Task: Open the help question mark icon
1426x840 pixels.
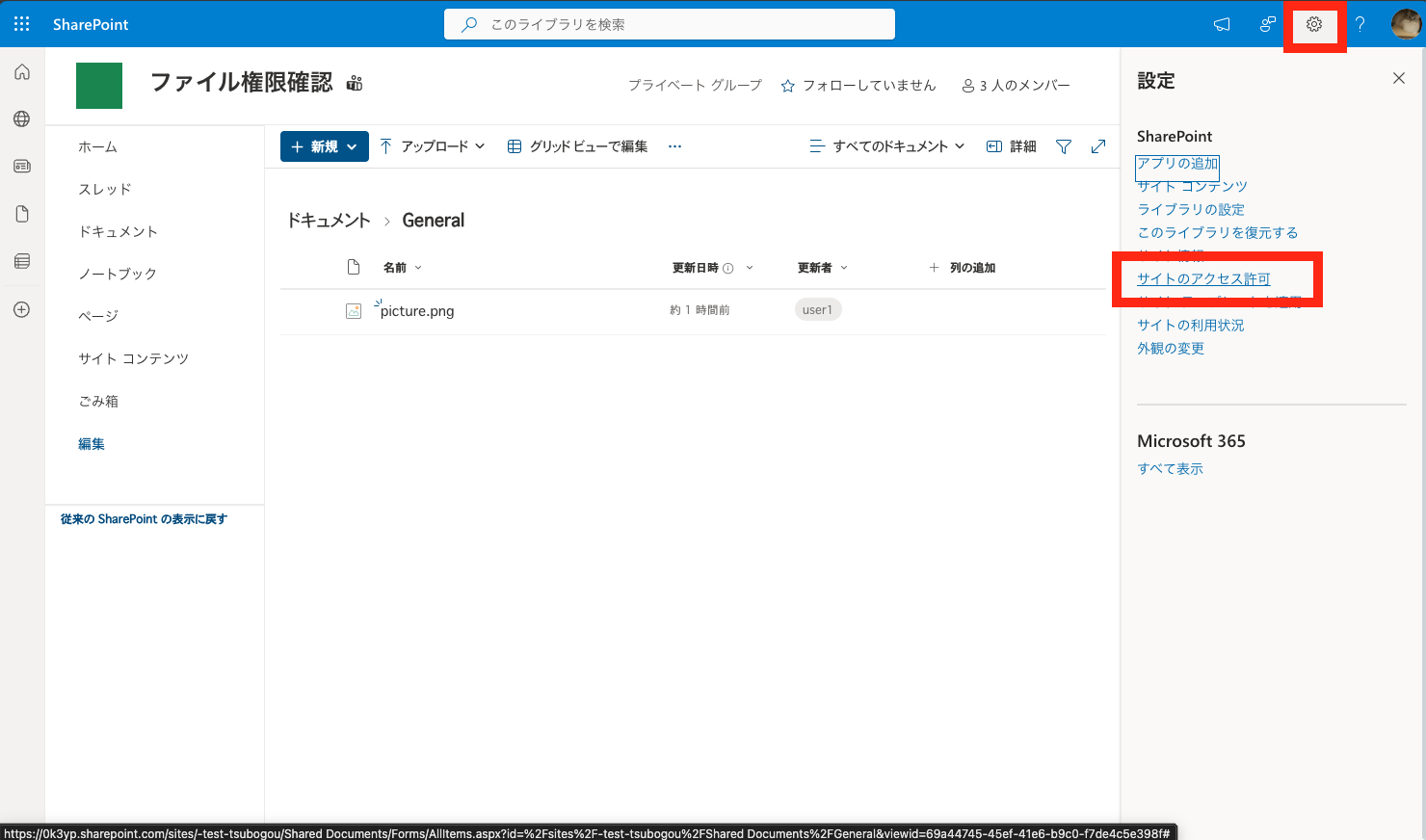Action: tap(1360, 24)
